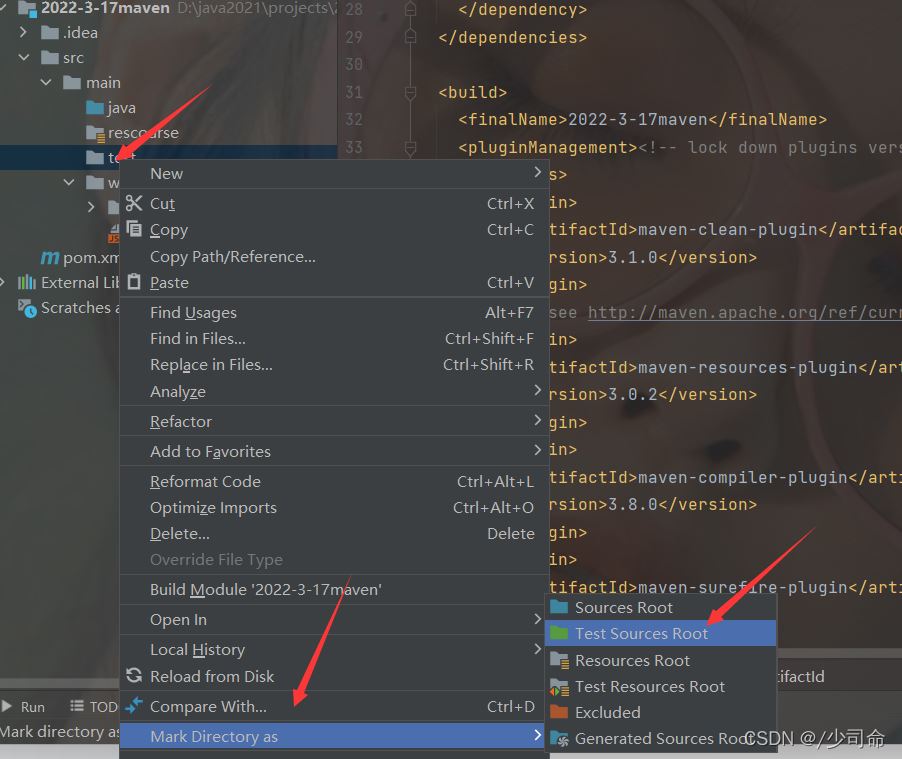The image size is (902, 759).
Task: Click the Generated Sources Root icon
Action: pos(559,738)
